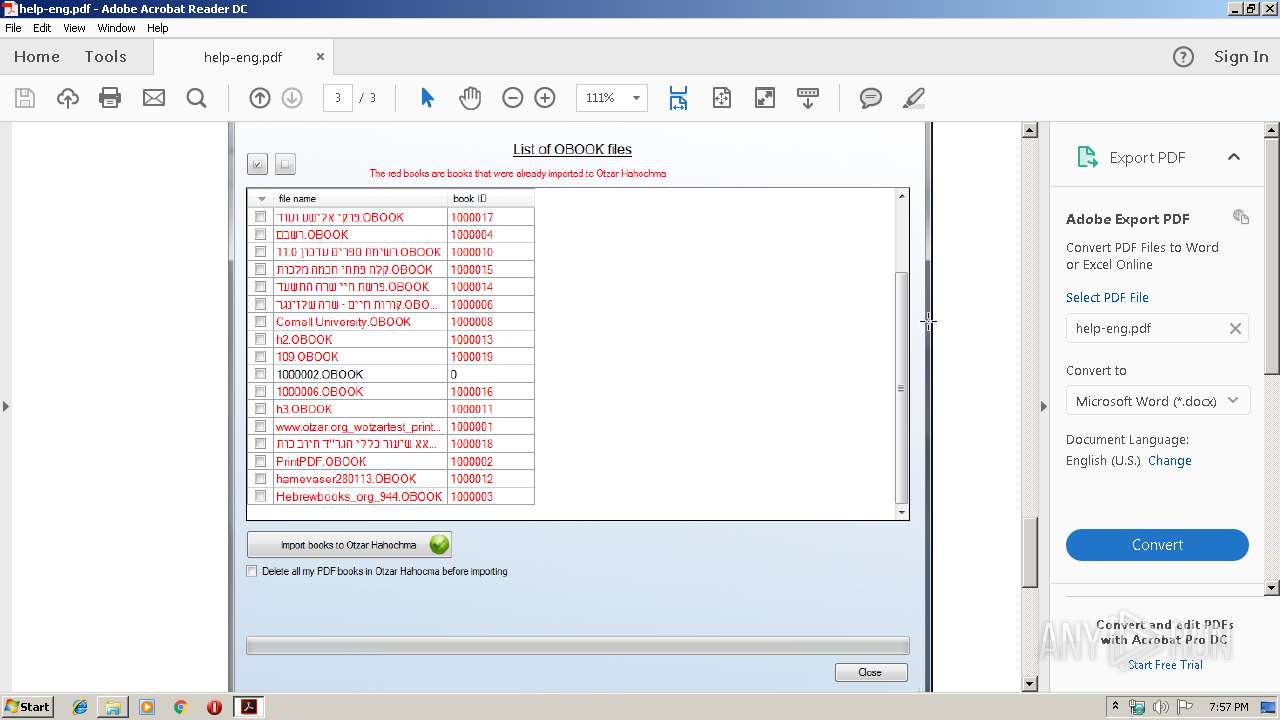Image resolution: width=1280 pixels, height=720 pixels.
Task: Click the Acrobat Reader taskbar icon
Action: click(248, 707)
